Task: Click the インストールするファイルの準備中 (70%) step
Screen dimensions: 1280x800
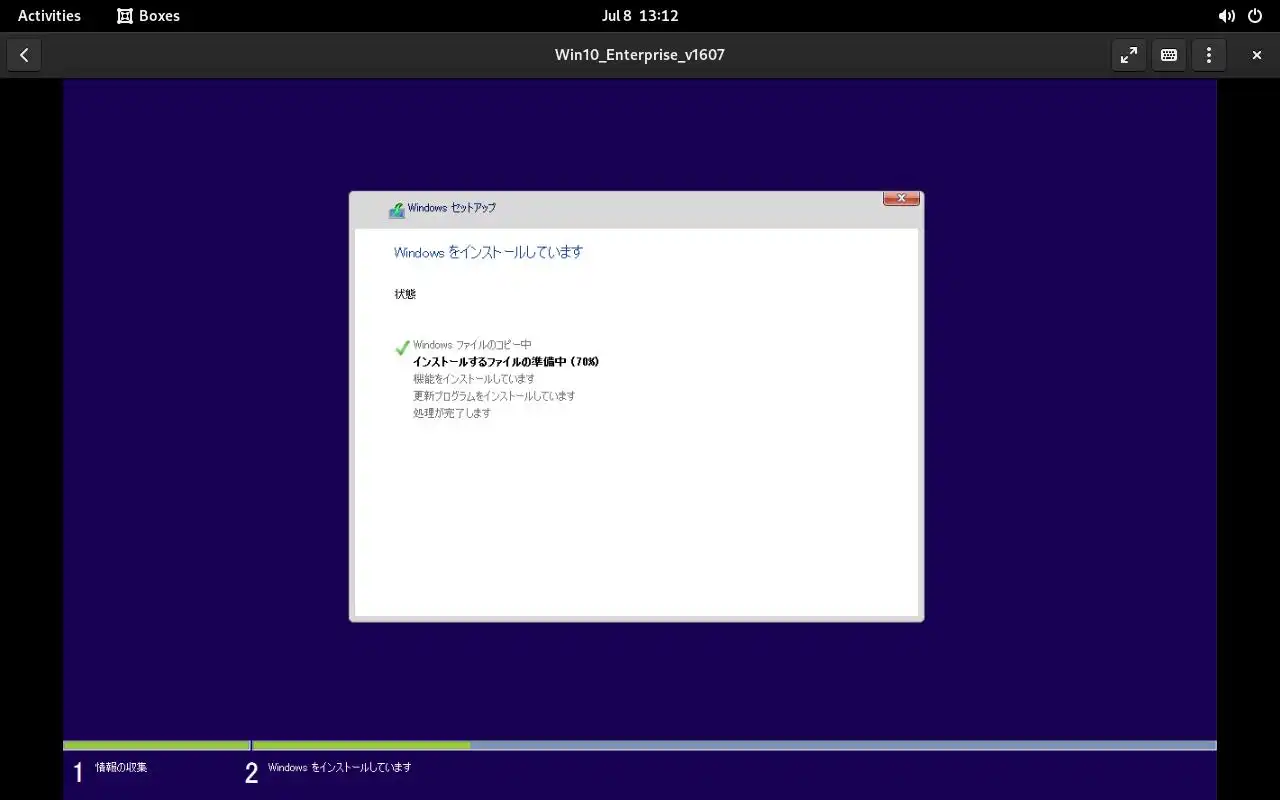Action: point(506,362)
